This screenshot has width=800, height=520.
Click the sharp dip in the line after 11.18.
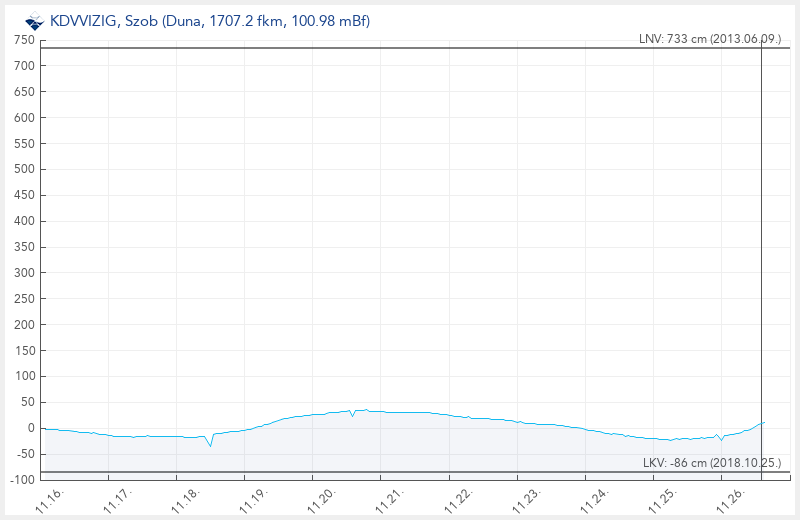coord(210,445)
